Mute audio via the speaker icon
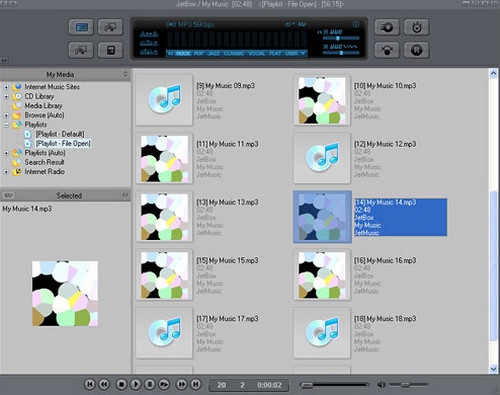The image size is (500, 395). point(381,385)
